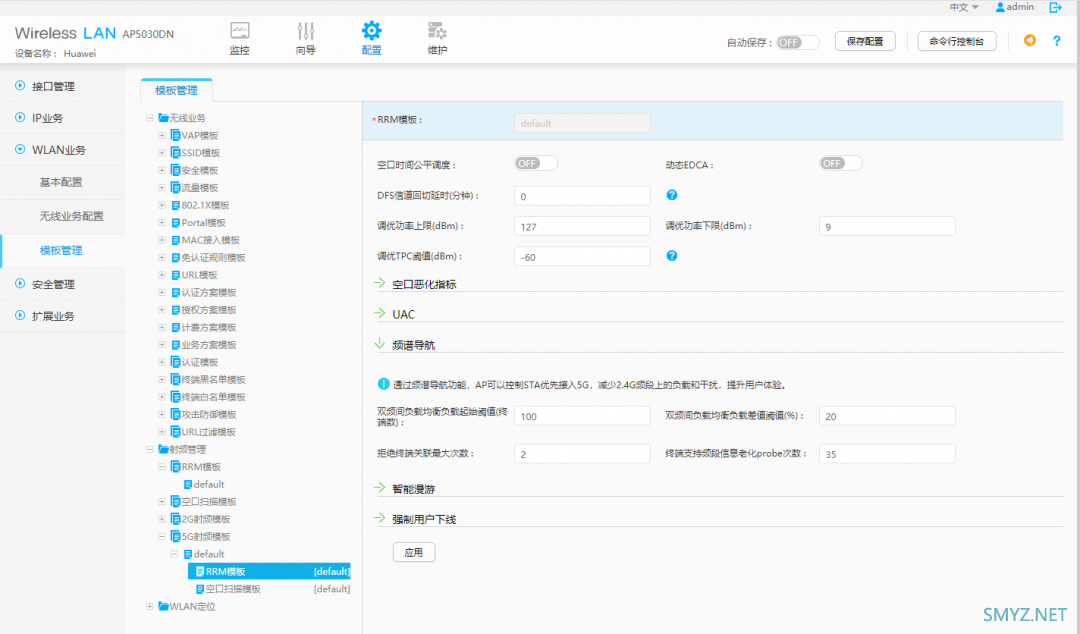Image resolution: width=1080 pixels, height=634 pixels.
Task: Open the 扩展业务 sidebar menu
Action: [x=53, y=316]
